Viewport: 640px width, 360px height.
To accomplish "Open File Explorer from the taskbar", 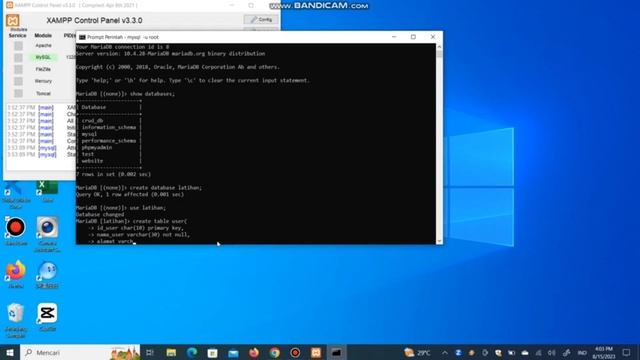I will (x=171, y=352).
